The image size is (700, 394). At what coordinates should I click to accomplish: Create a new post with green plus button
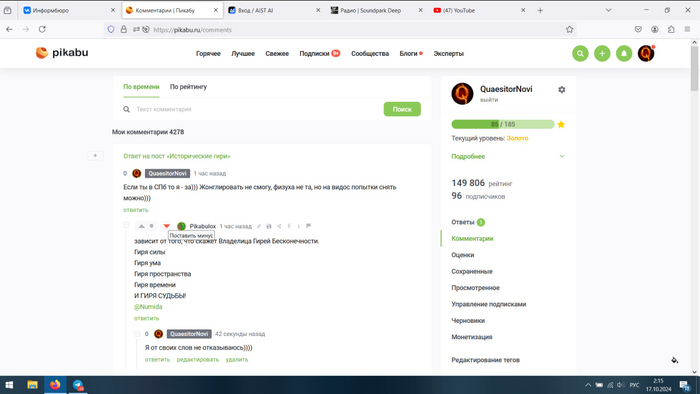(x=602, y=54)
